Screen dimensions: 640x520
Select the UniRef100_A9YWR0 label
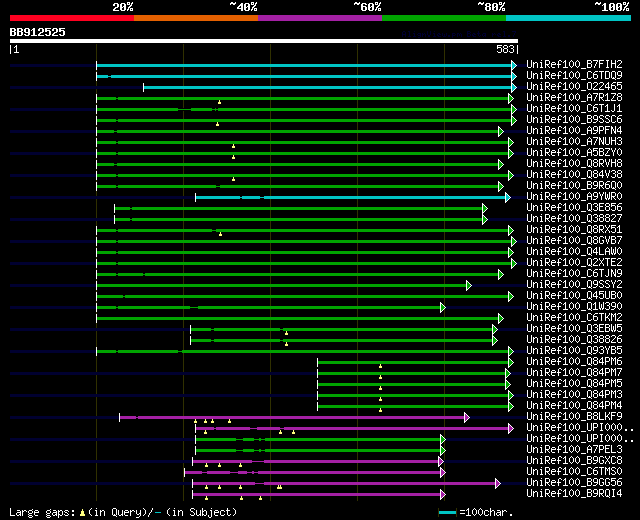pos(574,197)
